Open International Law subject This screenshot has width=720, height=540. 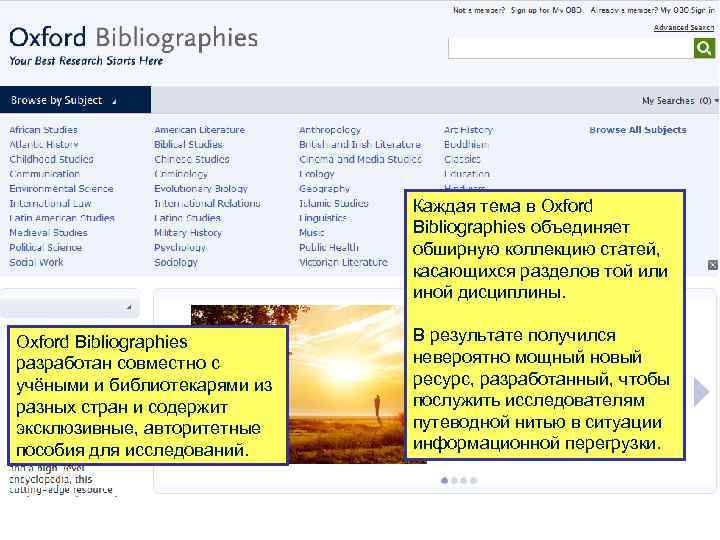[x=51, y=203]
